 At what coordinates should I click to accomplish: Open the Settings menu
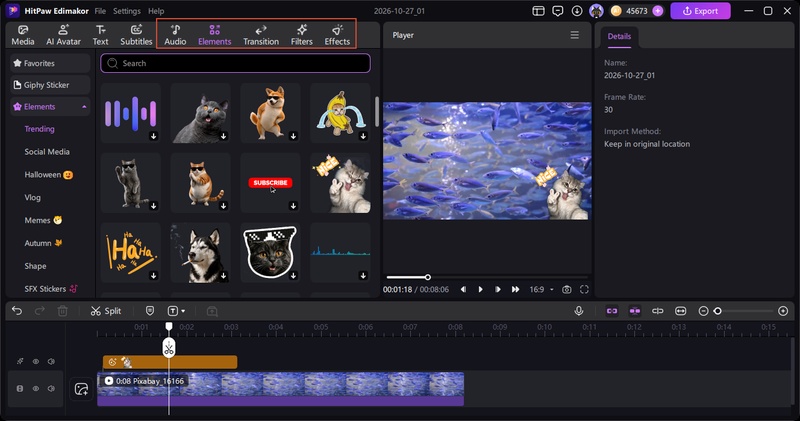pos(127,11)
